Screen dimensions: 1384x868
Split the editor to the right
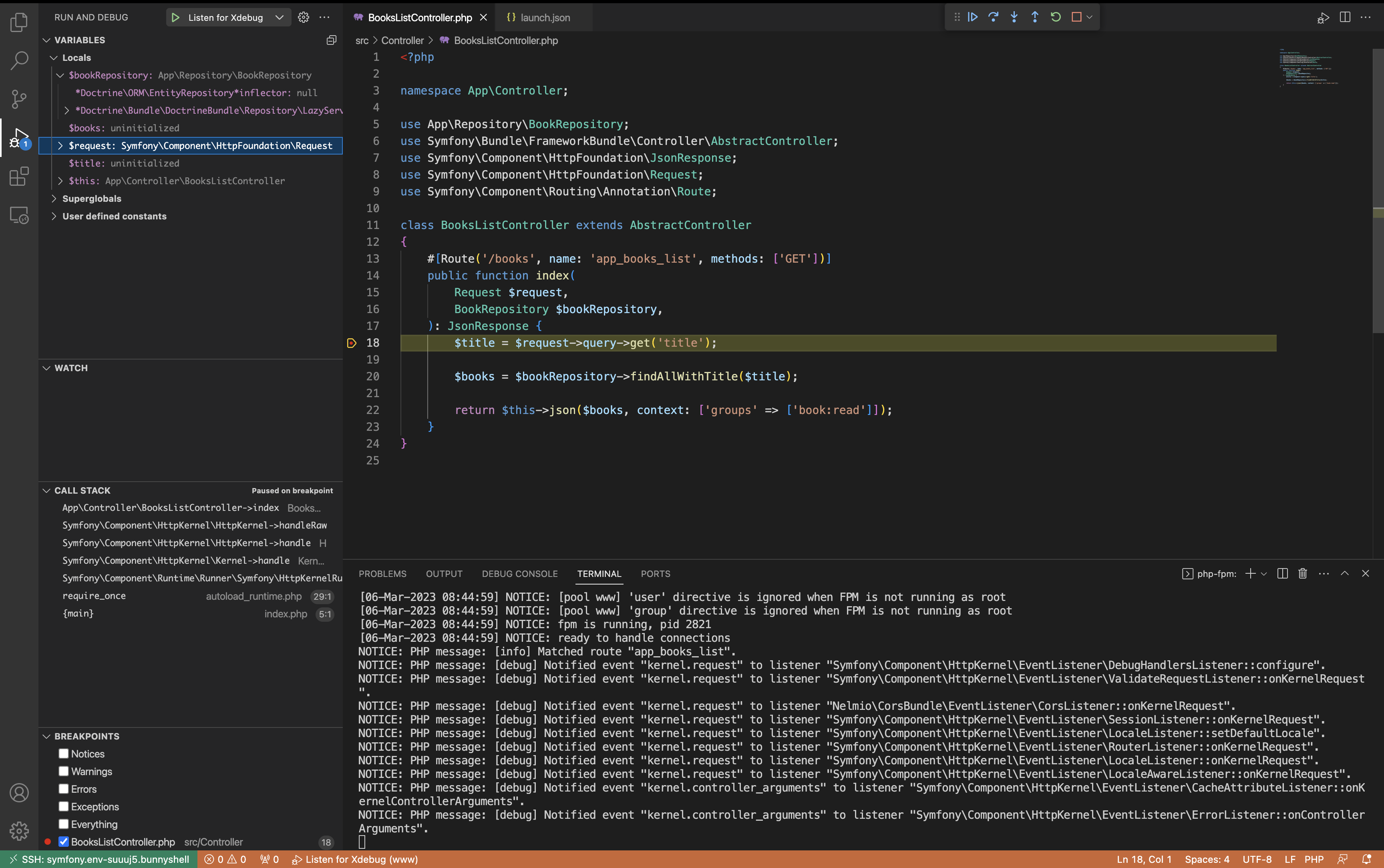point(1344,17)
